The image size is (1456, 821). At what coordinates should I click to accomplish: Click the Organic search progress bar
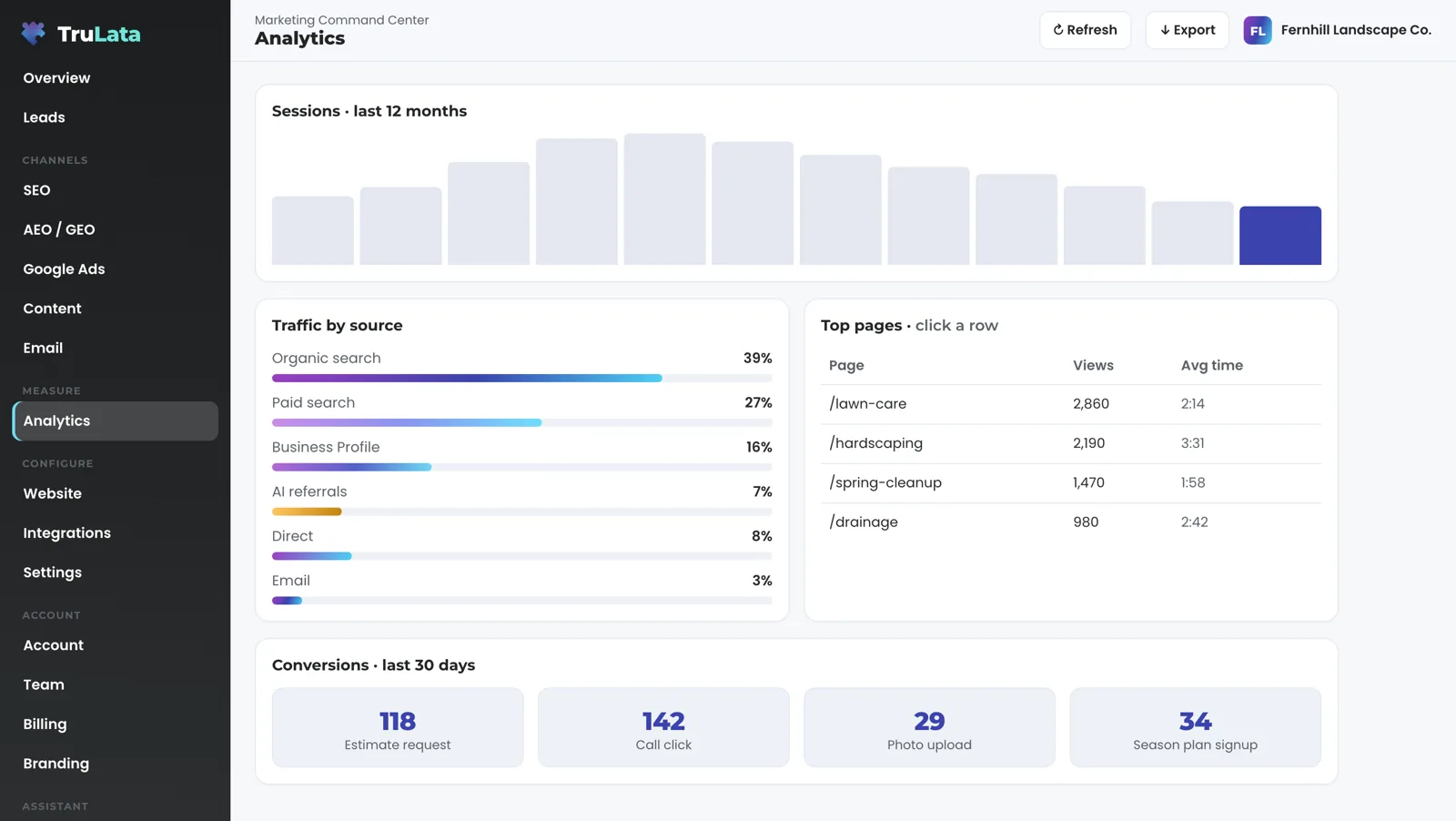pyautogui.click(x=521, y=378)
